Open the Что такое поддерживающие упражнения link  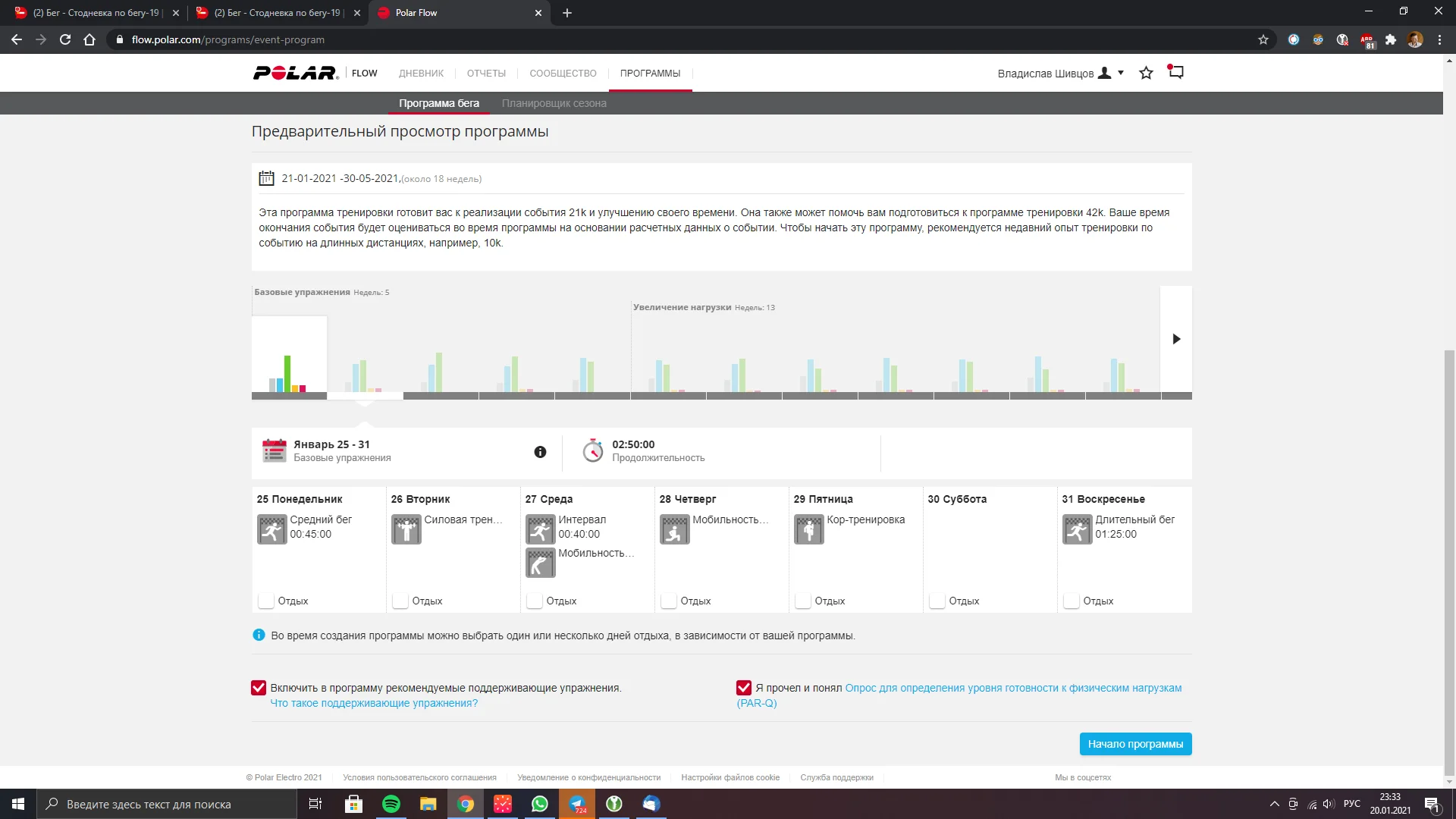tap(374, 703)
